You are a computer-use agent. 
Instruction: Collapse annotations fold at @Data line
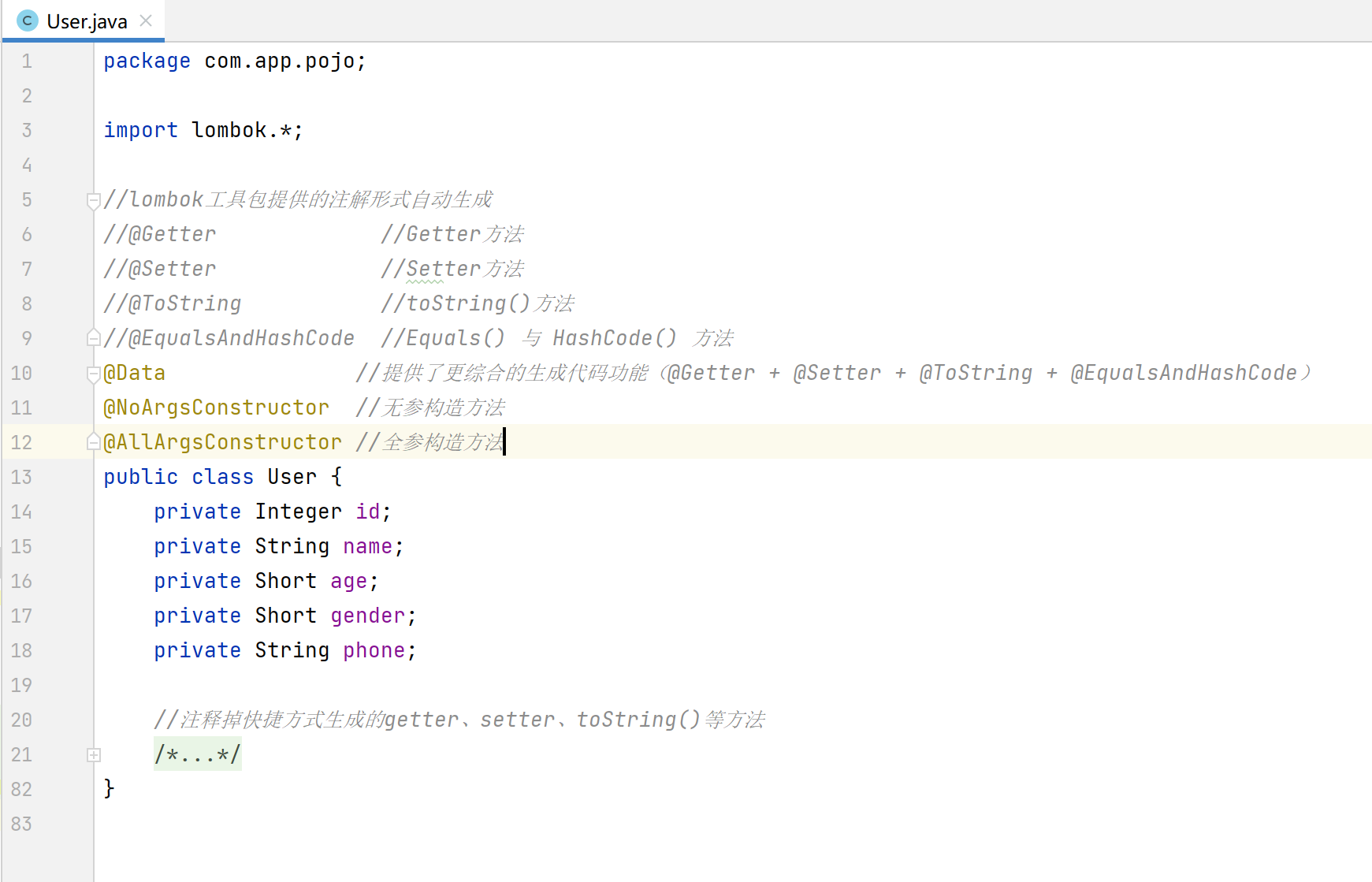click(93, 374)
